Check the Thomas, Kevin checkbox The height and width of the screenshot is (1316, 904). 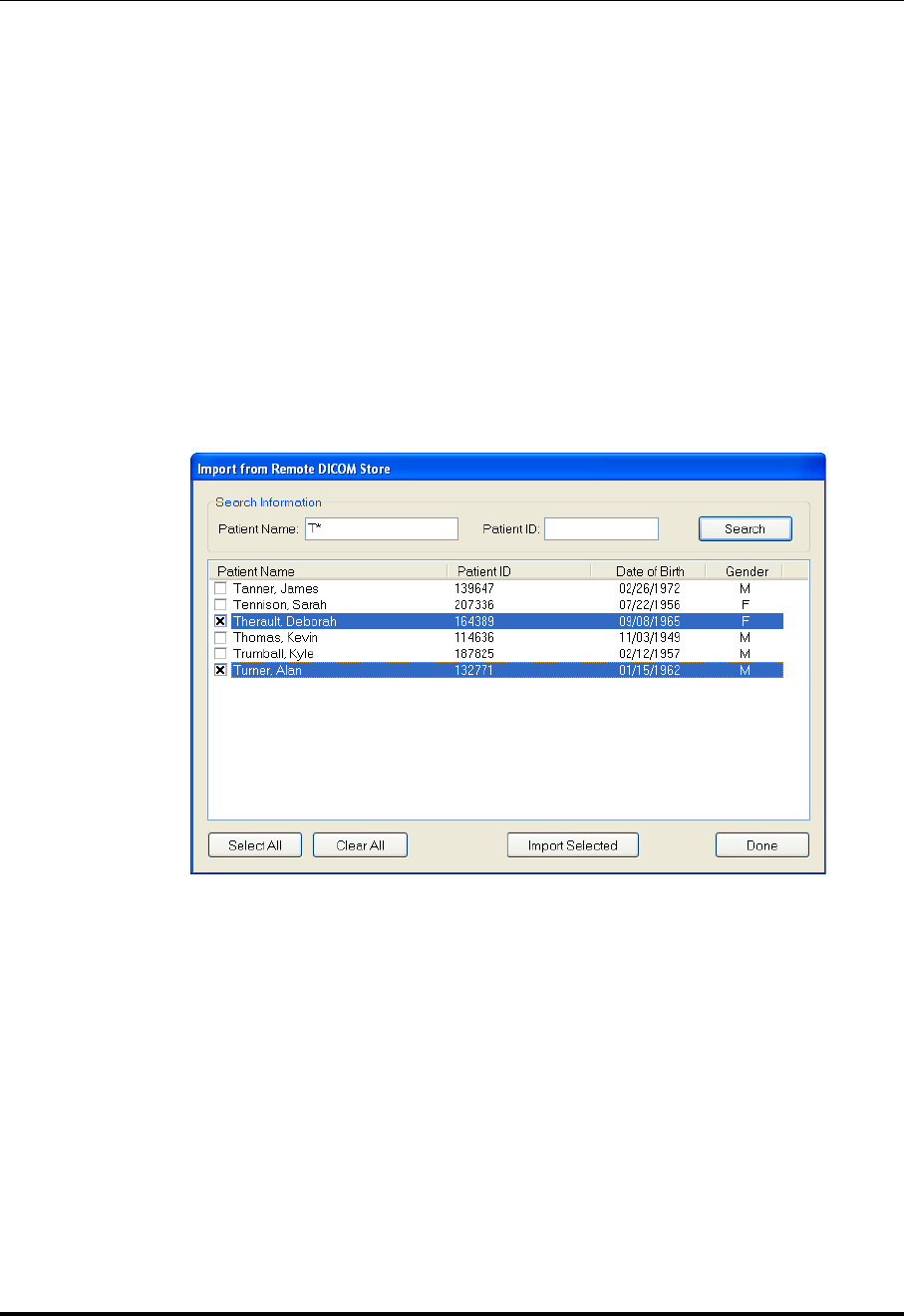[220, 637]
